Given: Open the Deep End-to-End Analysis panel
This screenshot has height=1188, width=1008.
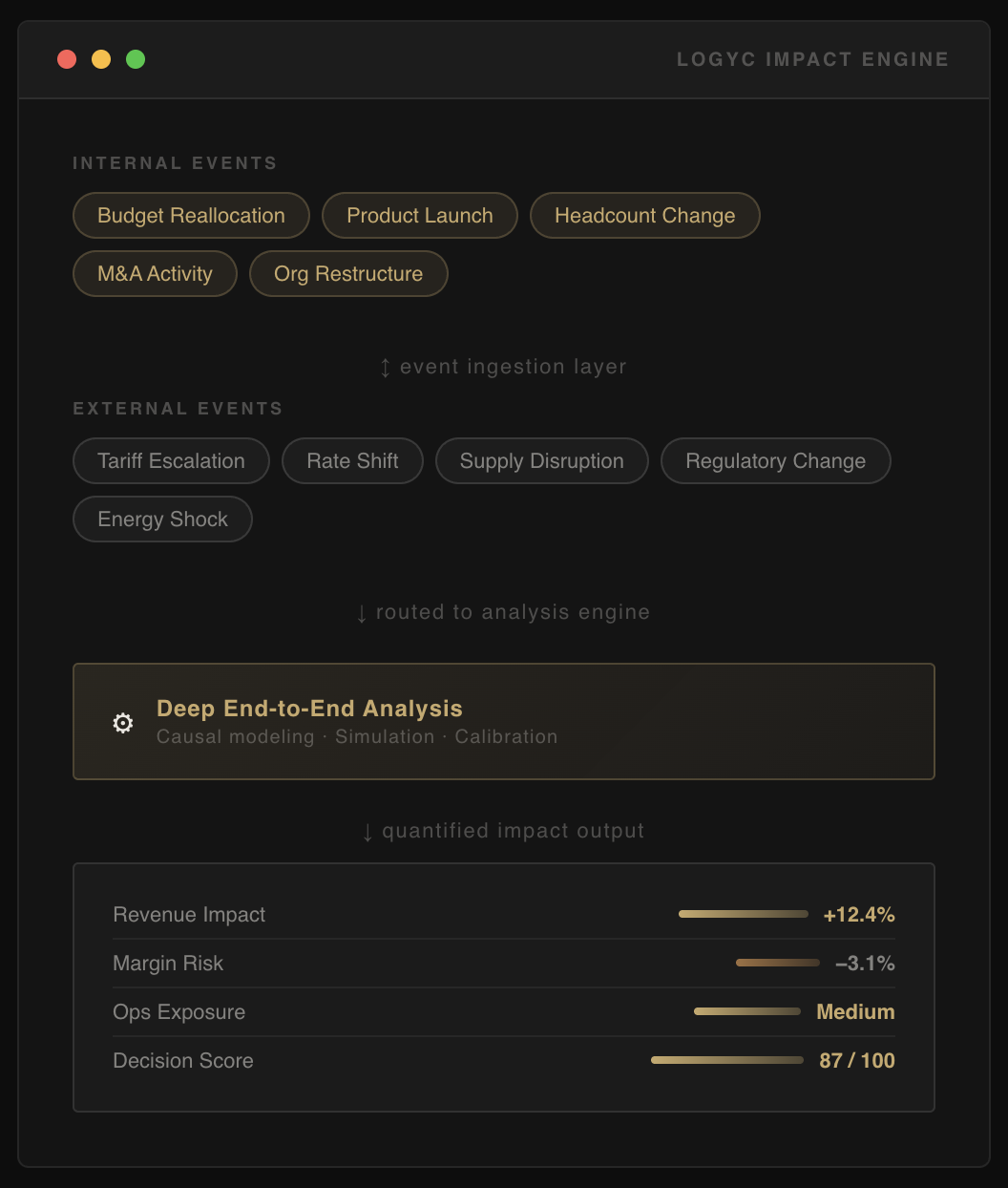Looking at the screenshot, I should [504, 722].
